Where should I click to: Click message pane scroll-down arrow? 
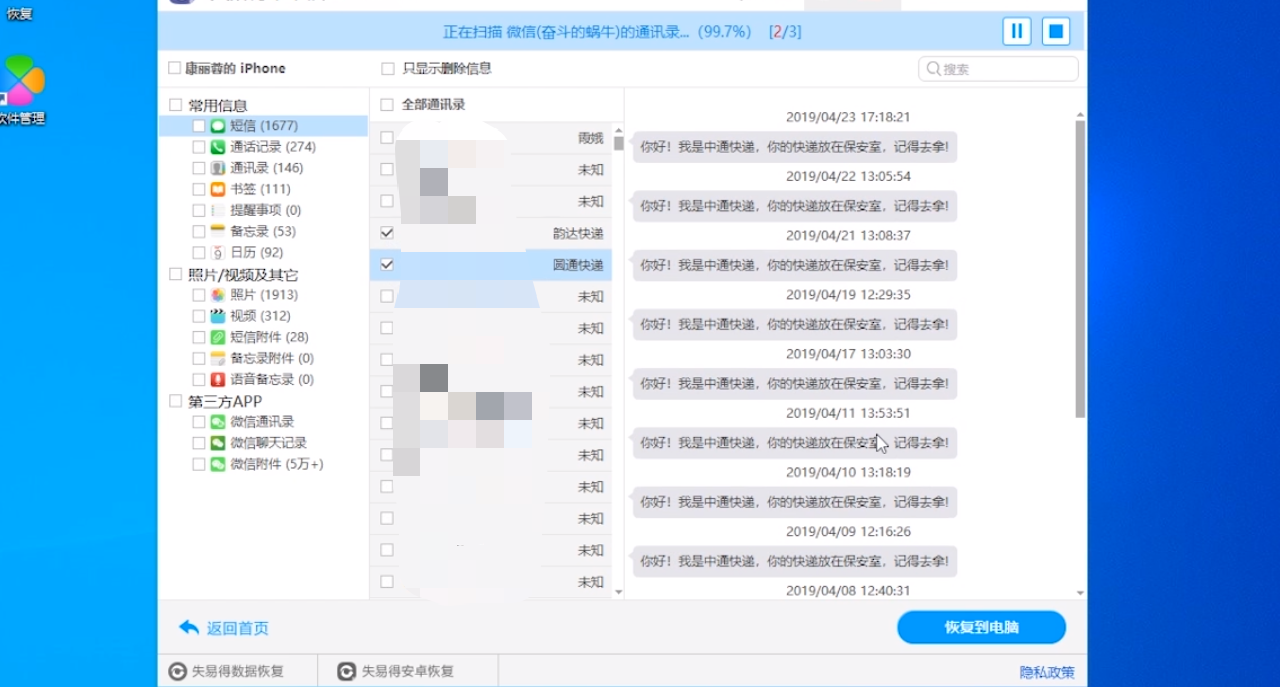pyautogui.click(x=1080, y=592)
